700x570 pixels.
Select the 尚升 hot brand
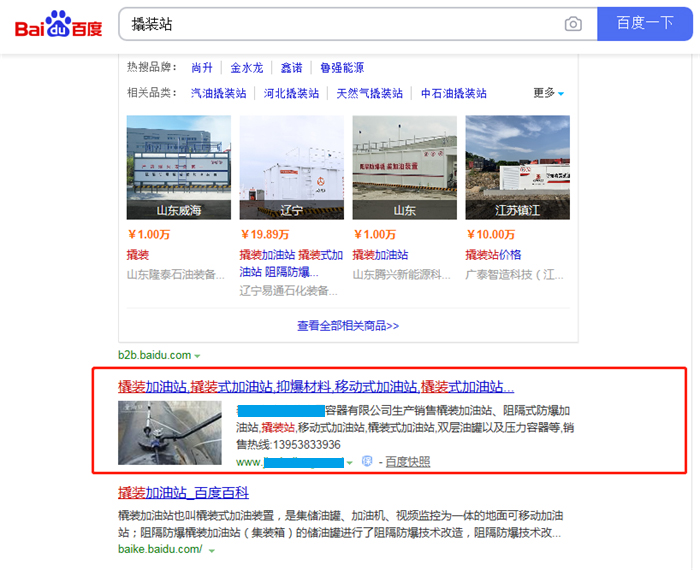202,68
